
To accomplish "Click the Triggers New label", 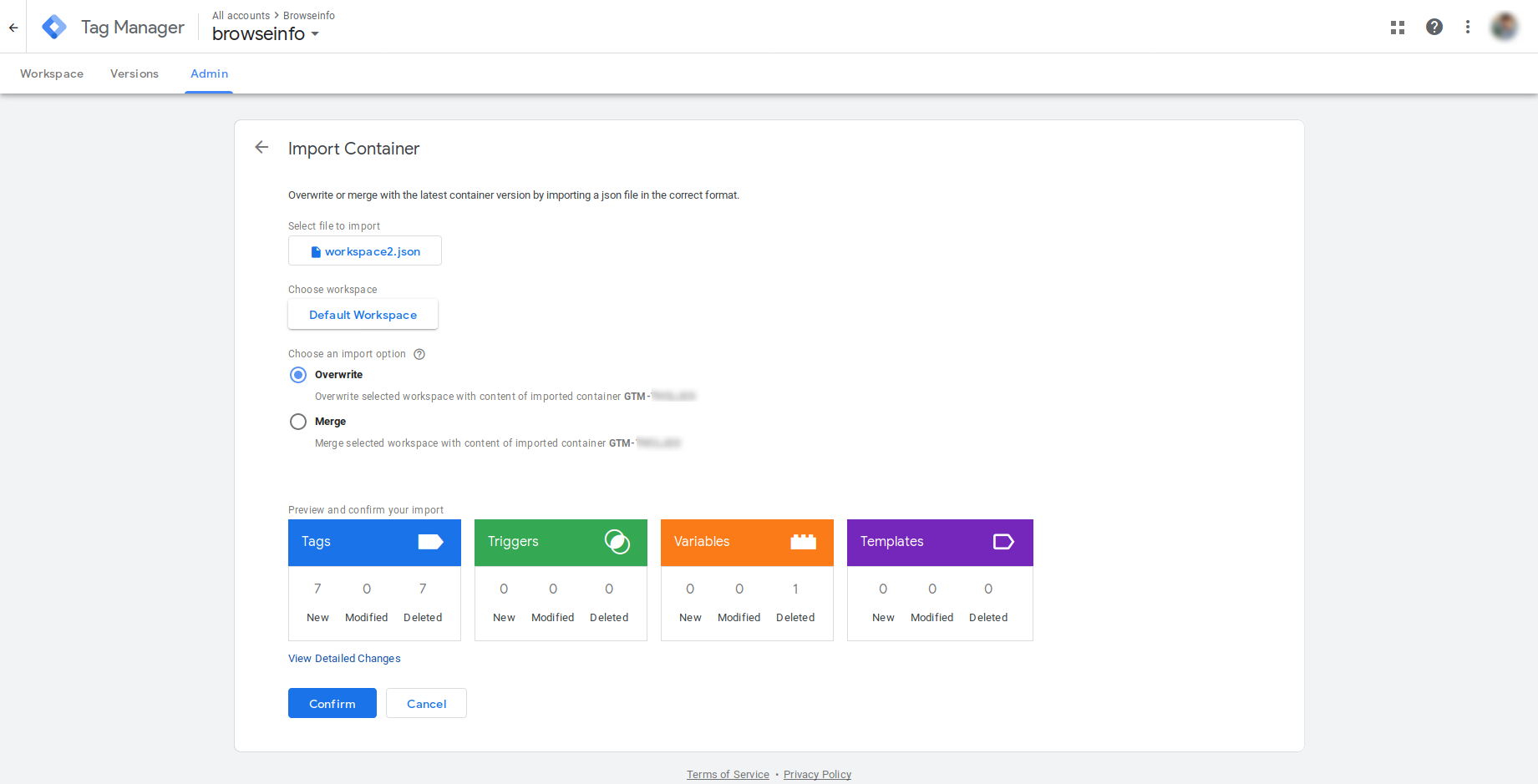I will point(504,618).
